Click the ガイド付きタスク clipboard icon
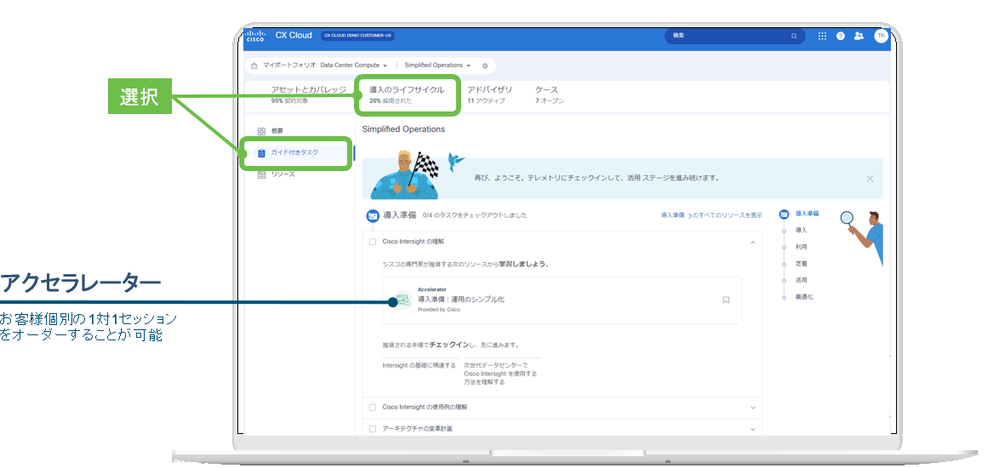The image size is (999, 468). (261, 153)
